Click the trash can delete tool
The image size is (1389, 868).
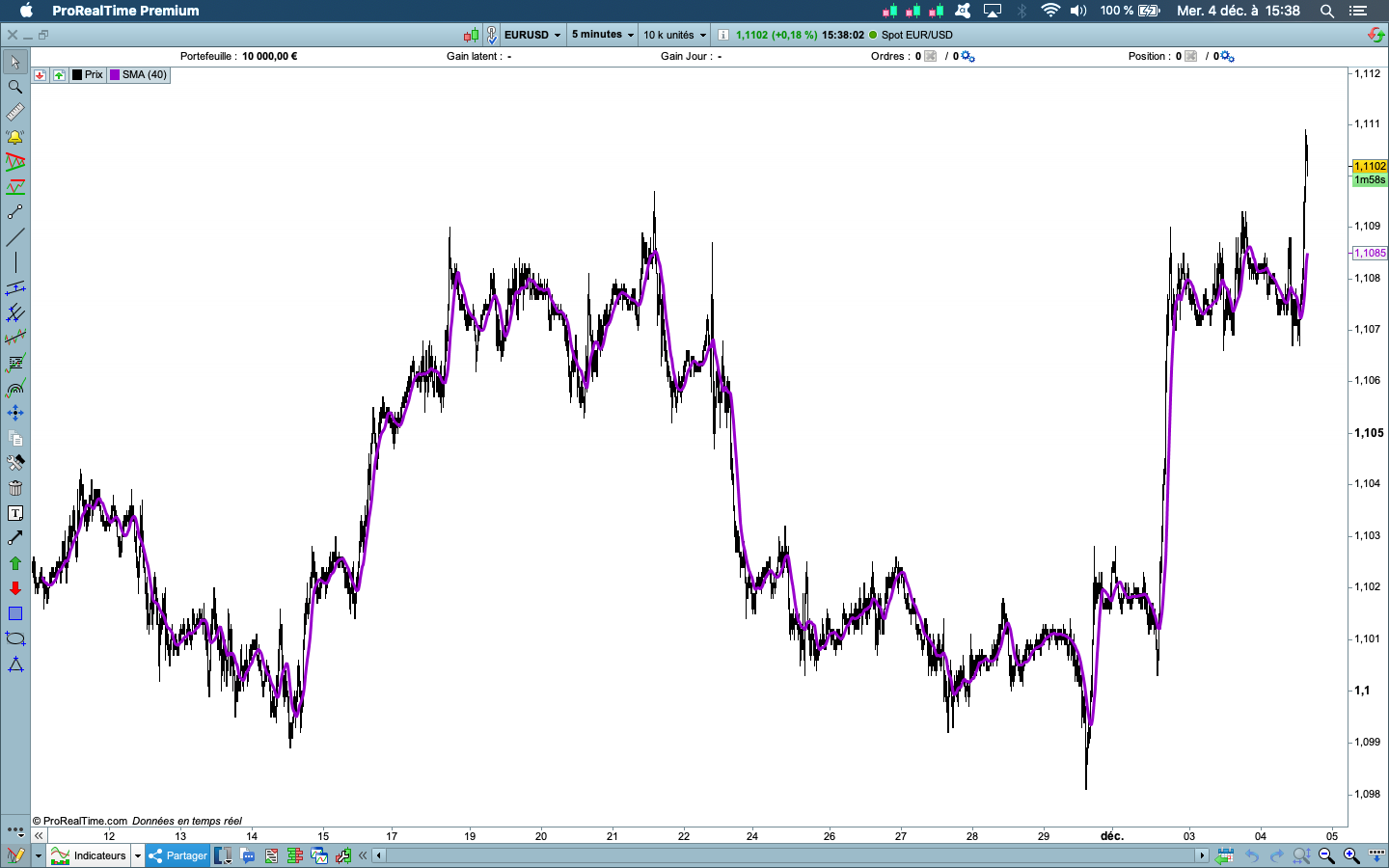pos(14,488)
